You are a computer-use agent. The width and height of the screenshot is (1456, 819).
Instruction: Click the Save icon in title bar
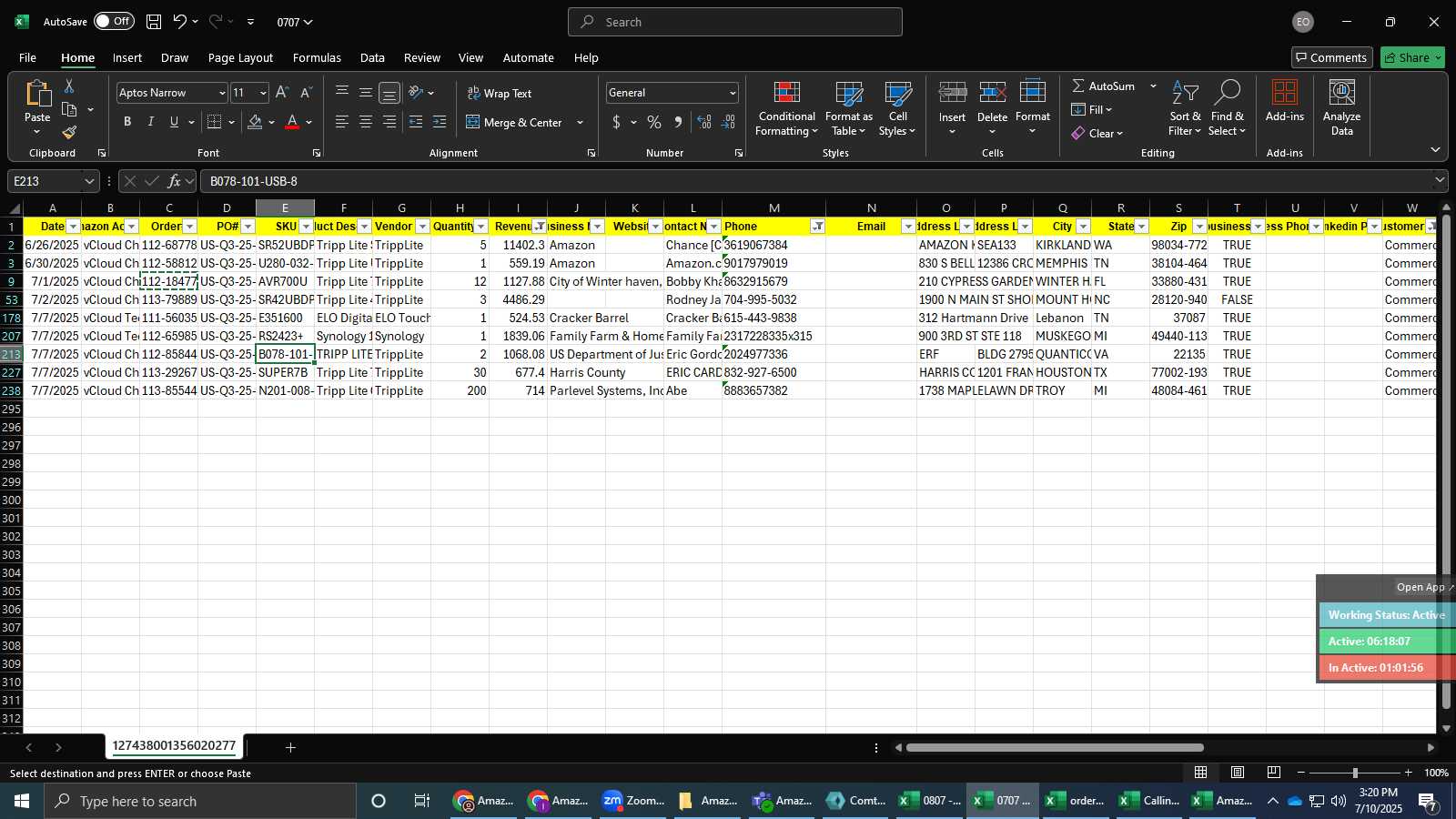[154, 22]
